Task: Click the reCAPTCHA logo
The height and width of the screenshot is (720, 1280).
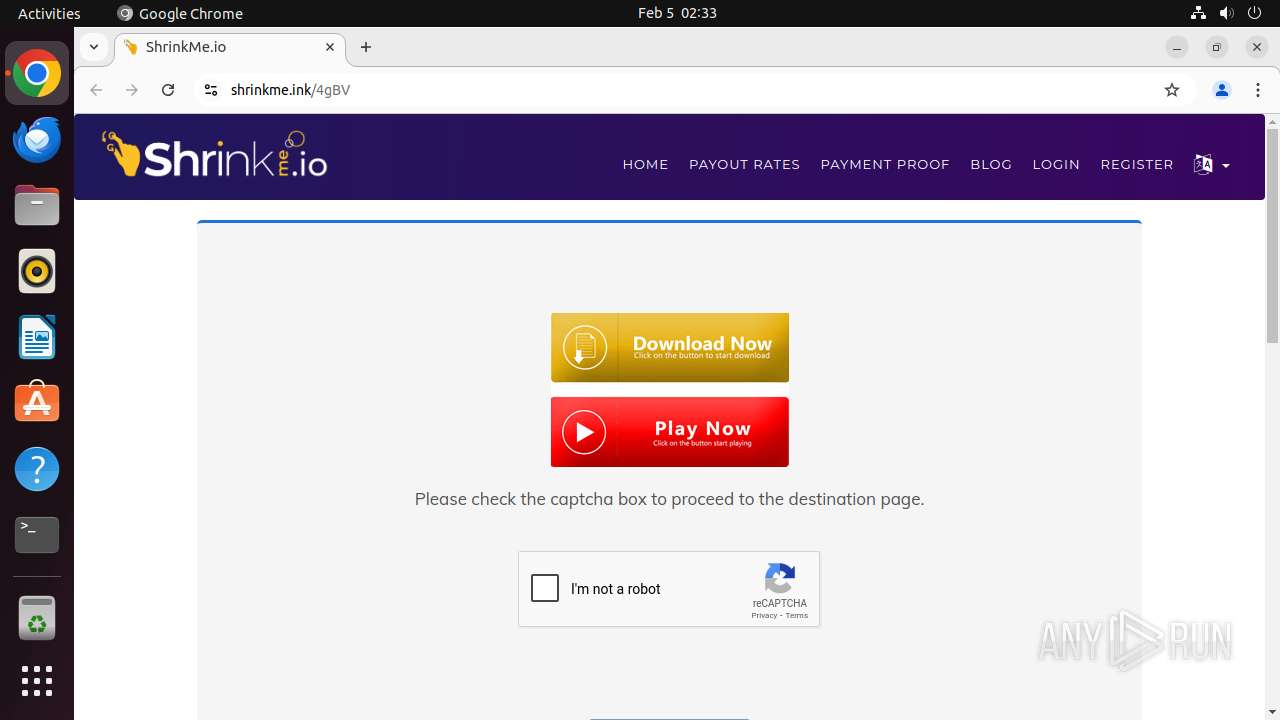Action: point(780,579)
